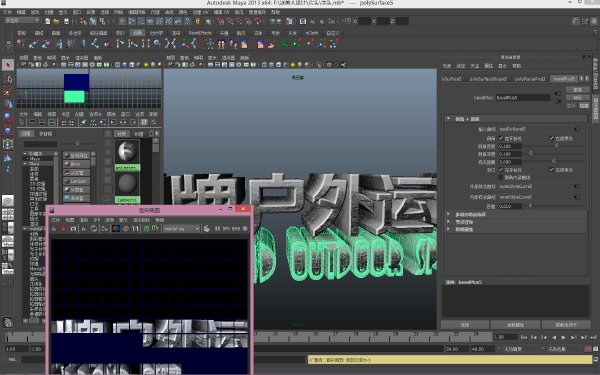600x375 pixels.
Task: Choose the Move tool in toolbox
Action: 8,104
